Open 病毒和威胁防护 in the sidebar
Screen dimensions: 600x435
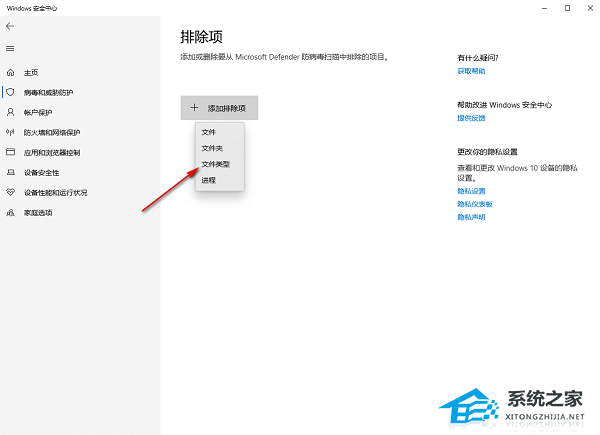pos(48,93)
